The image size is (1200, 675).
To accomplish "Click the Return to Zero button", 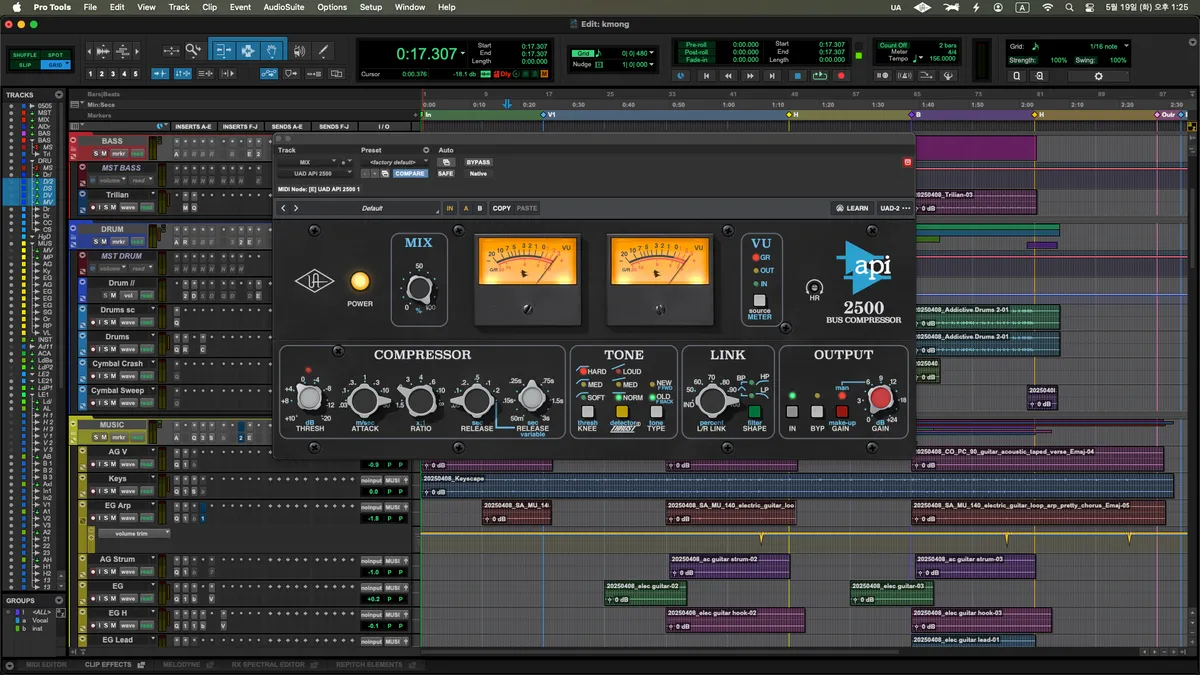I will [706, 75].
